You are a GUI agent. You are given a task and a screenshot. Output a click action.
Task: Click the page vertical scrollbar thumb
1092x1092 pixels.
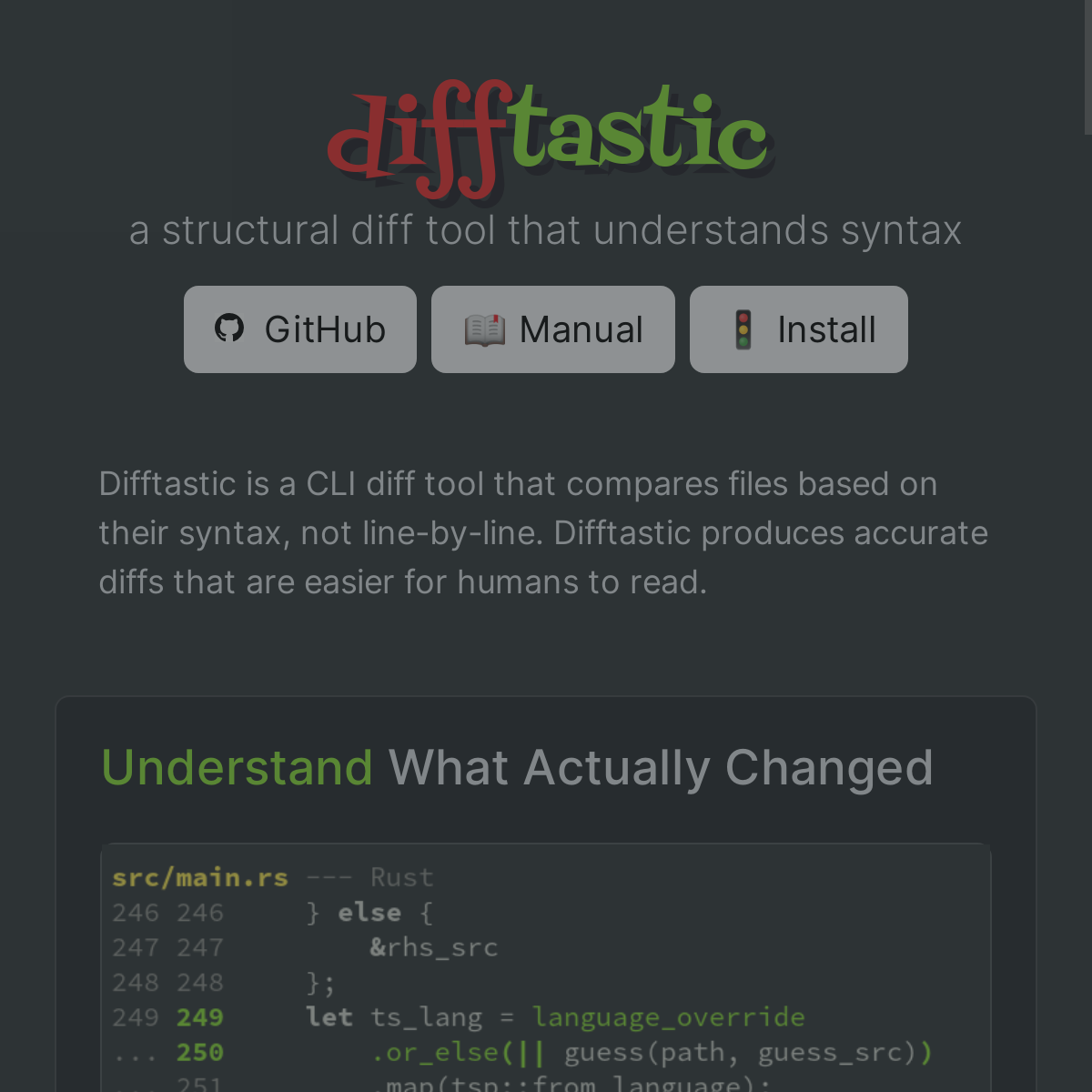click(x=1087, y=68)
